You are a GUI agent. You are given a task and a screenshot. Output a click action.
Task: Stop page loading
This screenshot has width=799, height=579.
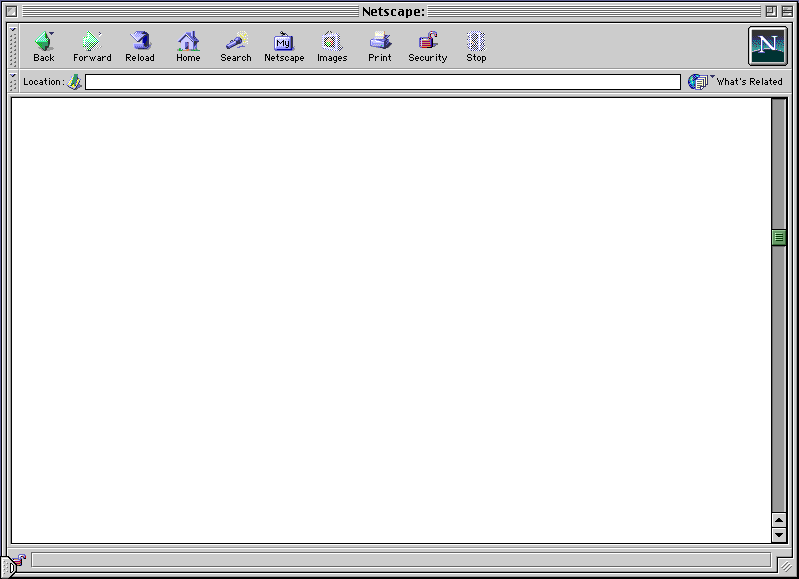pyautogui.click(x=476, y=46)
